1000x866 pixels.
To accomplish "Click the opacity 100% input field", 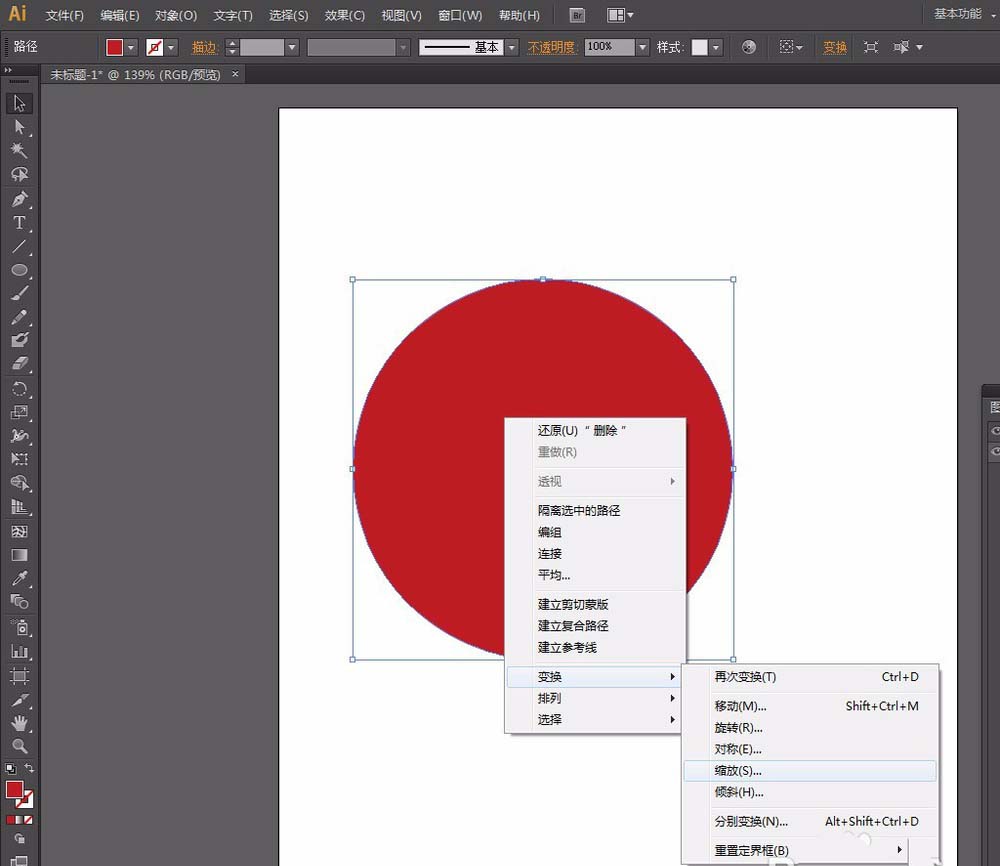I will (610, 47).
